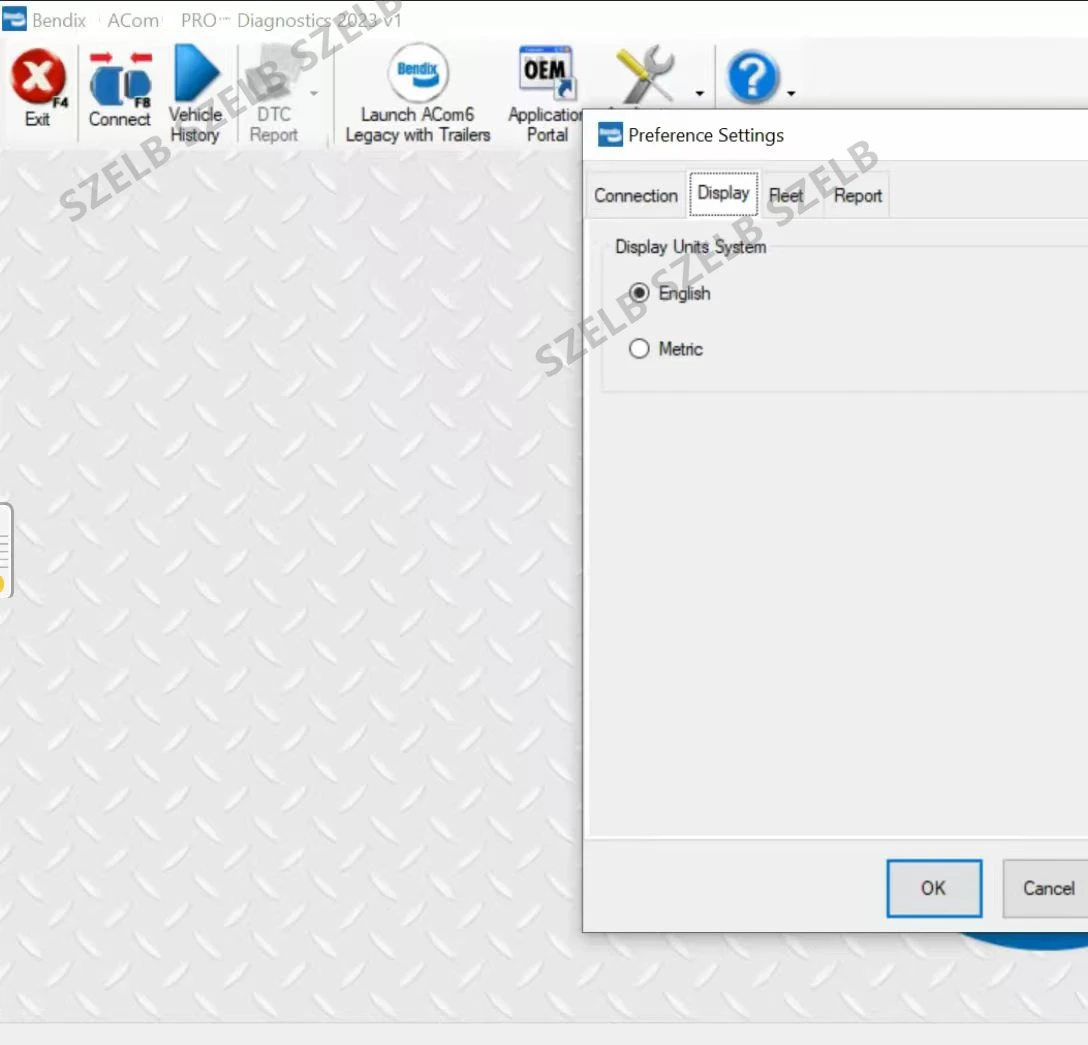Open the OEM Application Portal
Image resolution: width=1088 pixels, height=1045 pixels.
(x=545, y=94)
